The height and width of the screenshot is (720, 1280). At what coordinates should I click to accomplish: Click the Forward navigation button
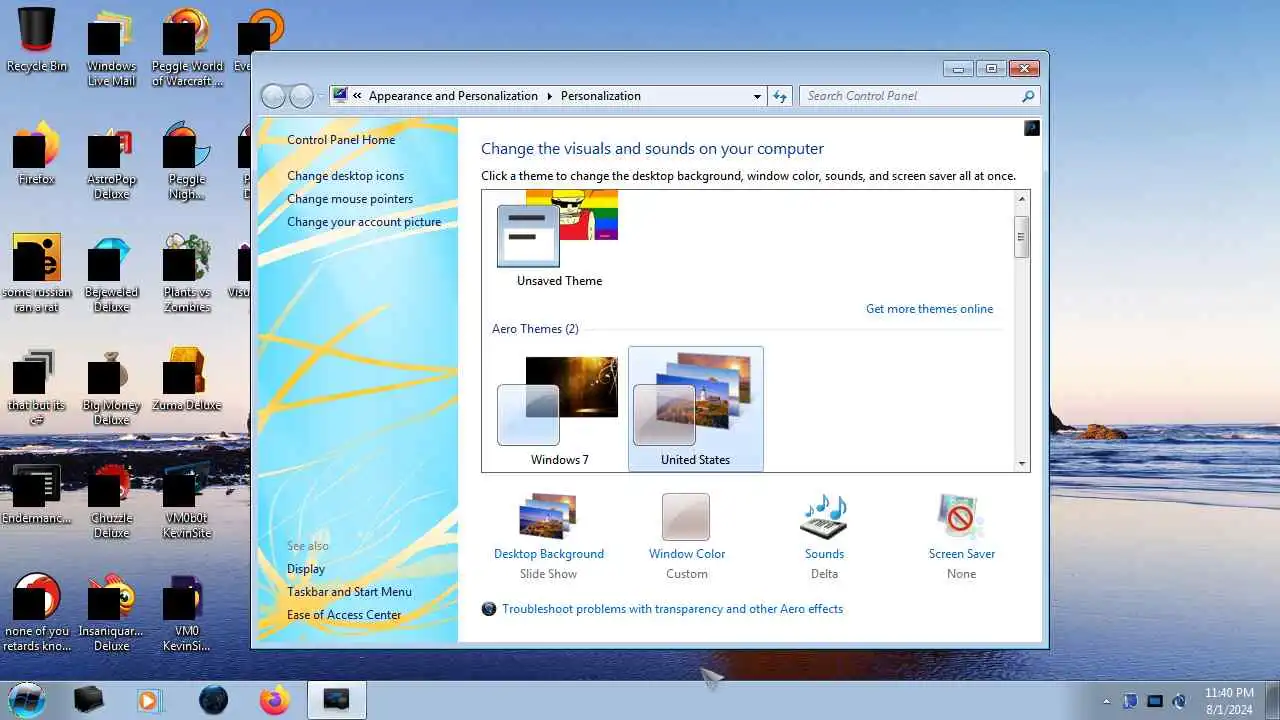tap(301, 96)
